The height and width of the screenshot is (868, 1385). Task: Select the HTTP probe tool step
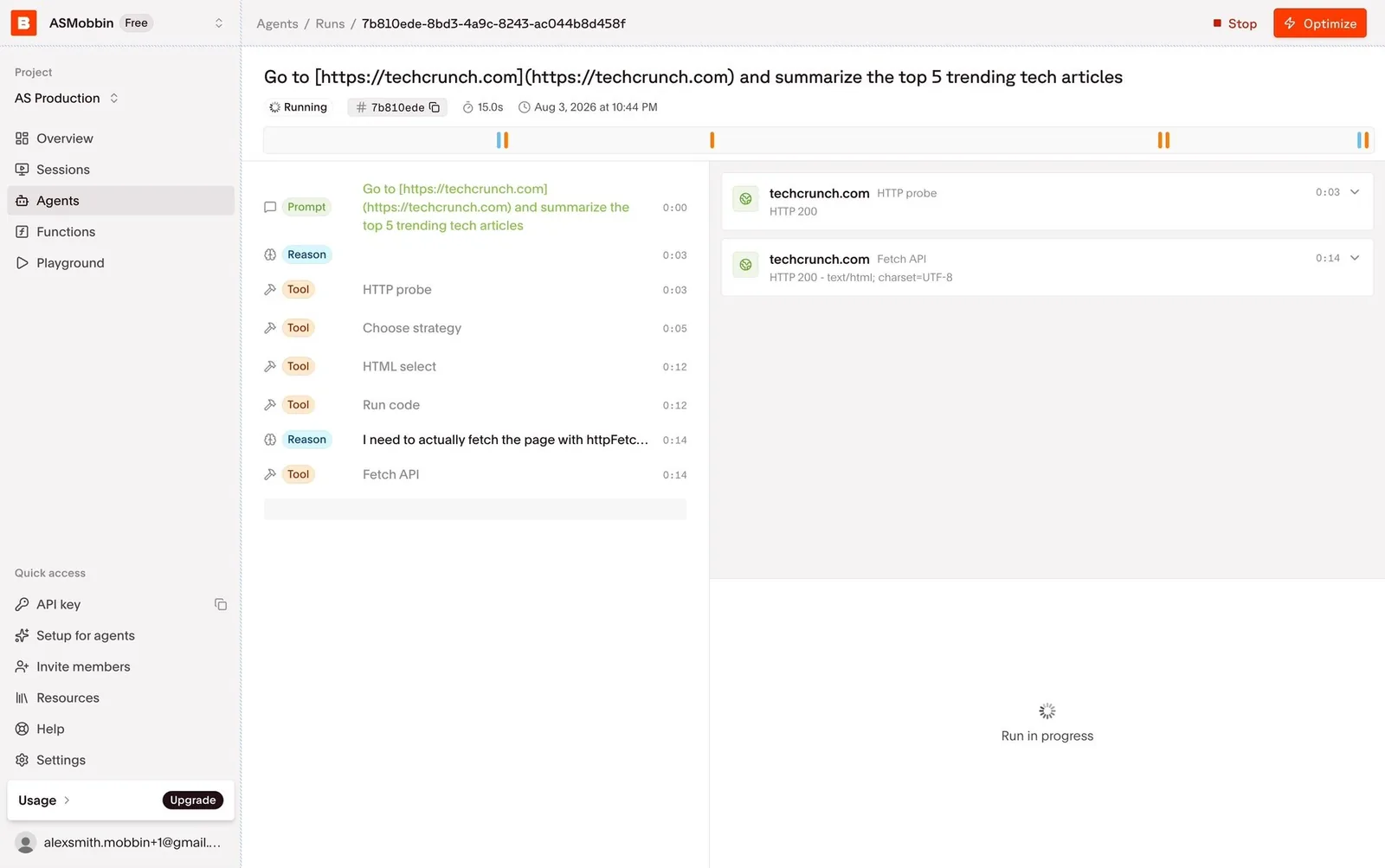tap(475, 290)
